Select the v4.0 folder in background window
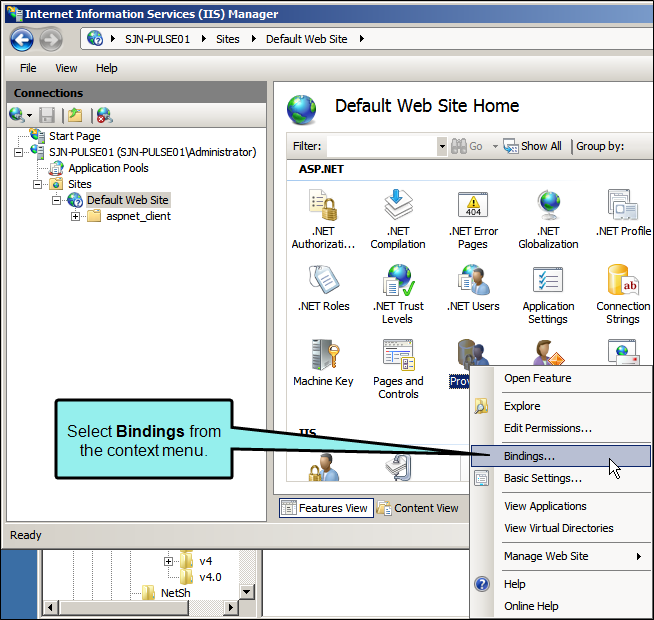The height and width of the screenshot is (620, 654). [210, 577]
